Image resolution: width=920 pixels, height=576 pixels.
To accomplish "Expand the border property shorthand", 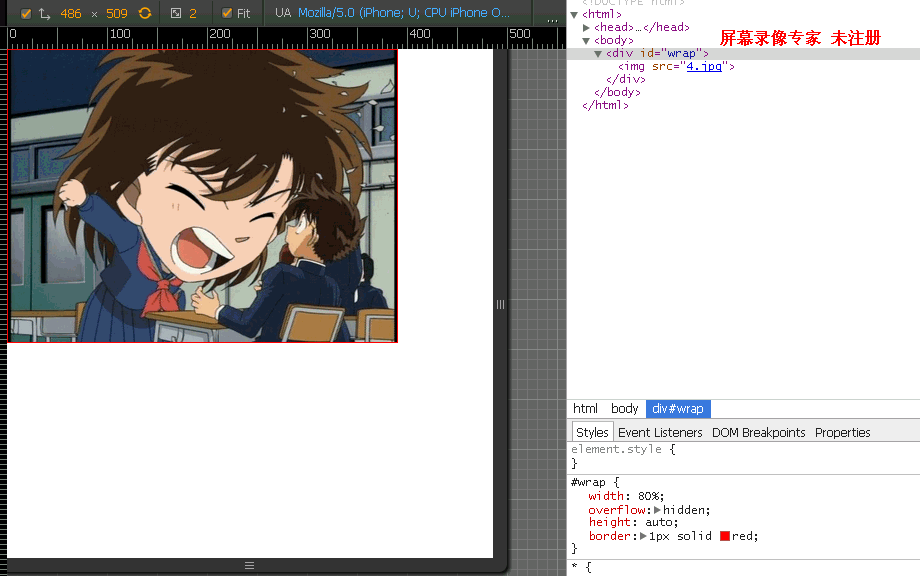I will tap(643, 536).
